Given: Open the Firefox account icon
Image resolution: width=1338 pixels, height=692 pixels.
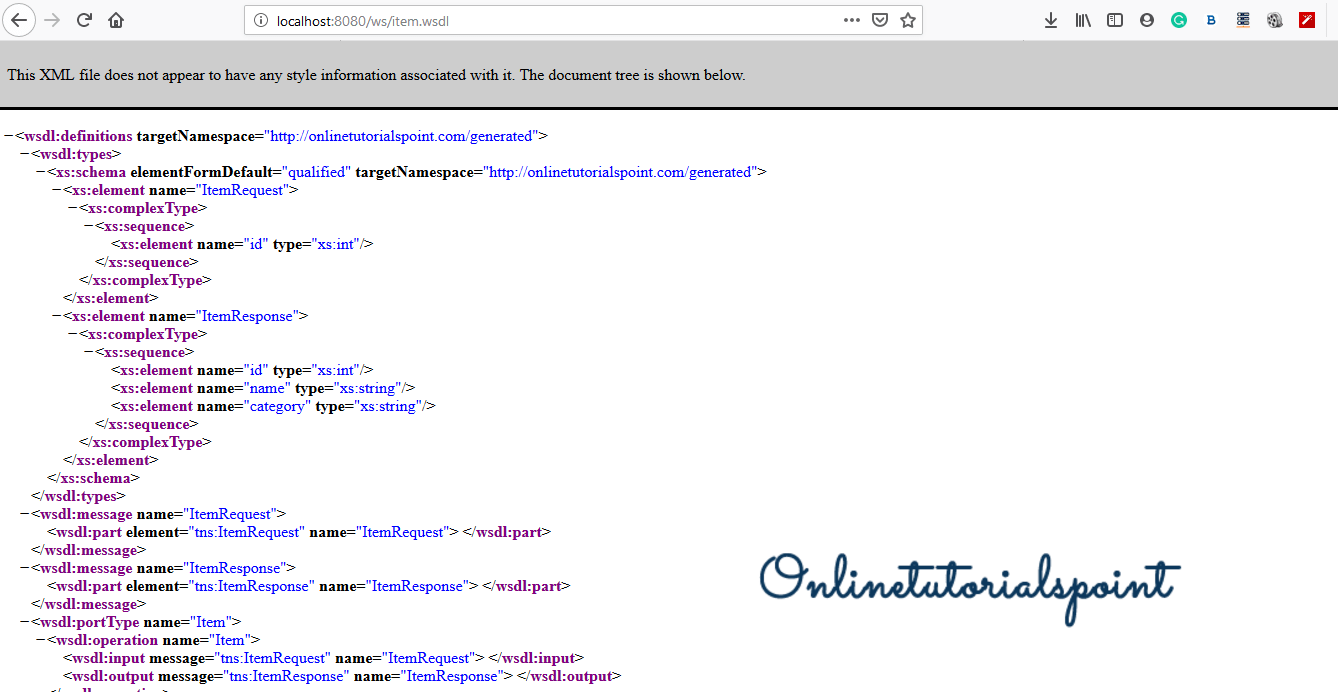Looking at the screenshot, I should click(1147, 20).
